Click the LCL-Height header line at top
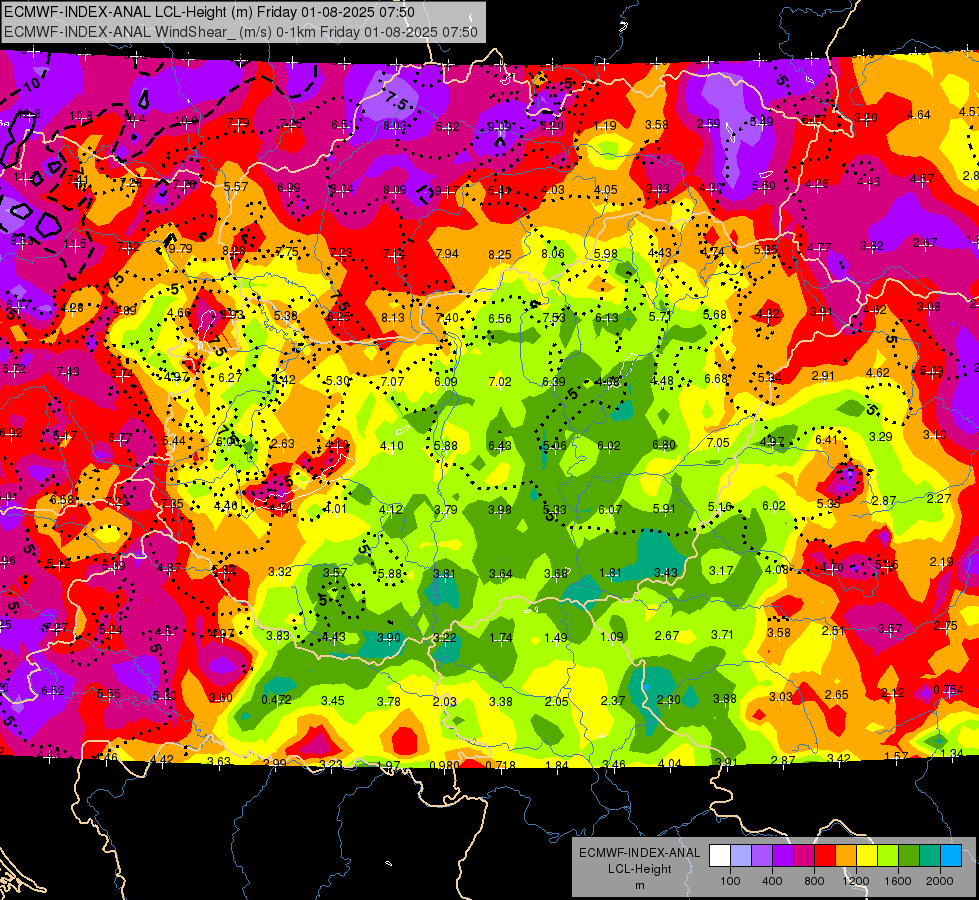 (209, 12)
